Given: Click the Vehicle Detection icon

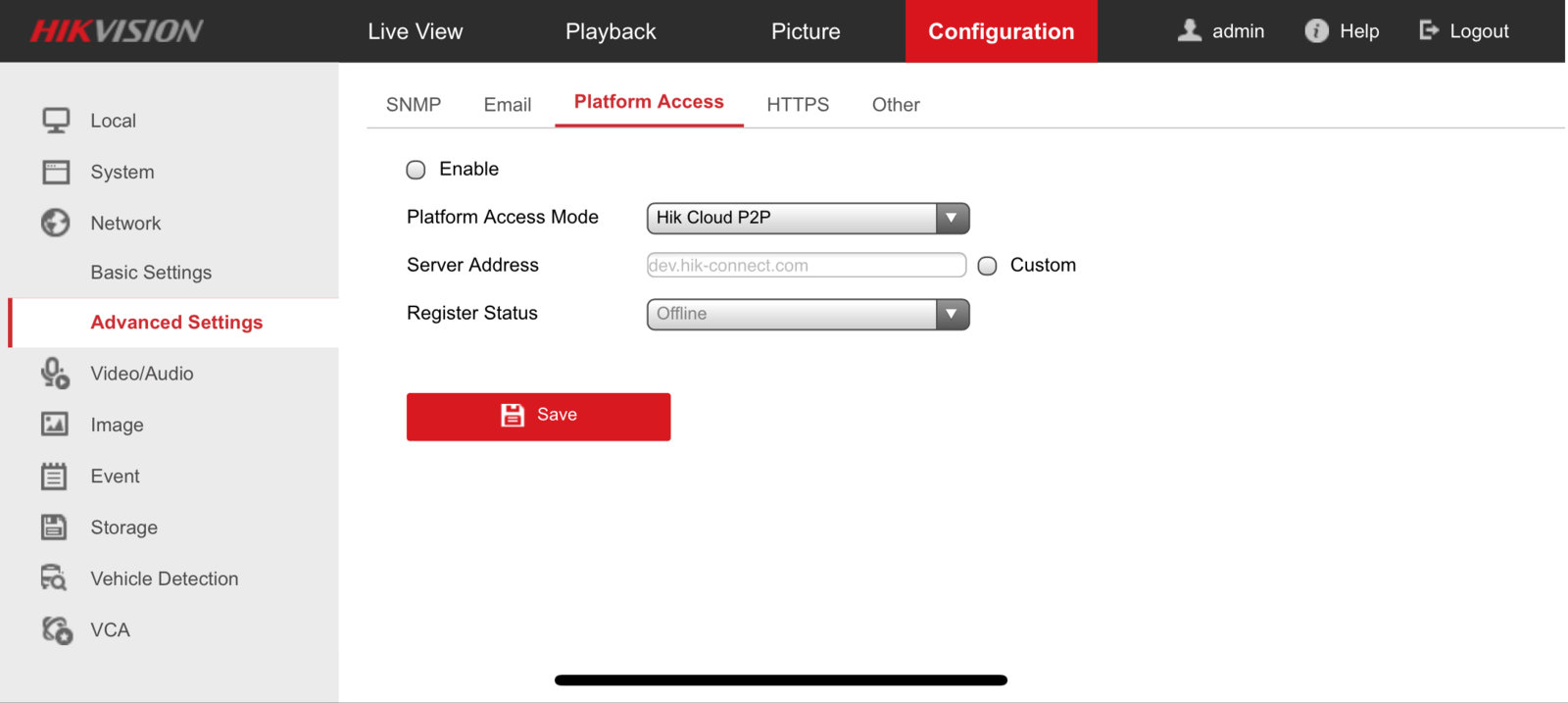Looking at the screenshot, I should pos(54,578).
